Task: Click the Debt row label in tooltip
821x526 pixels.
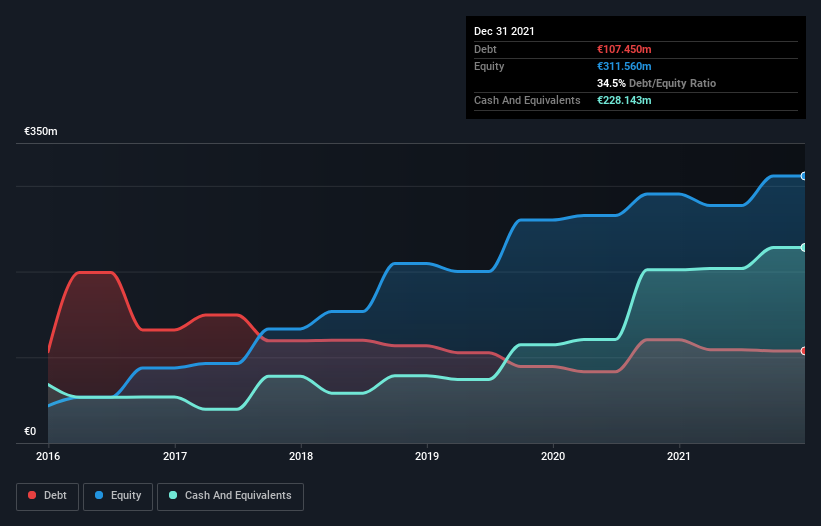Action: coord(485,49)
